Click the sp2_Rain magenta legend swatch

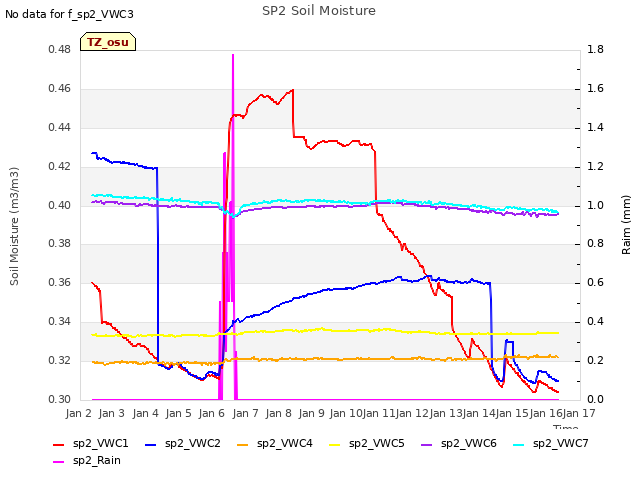coord(59,462)
